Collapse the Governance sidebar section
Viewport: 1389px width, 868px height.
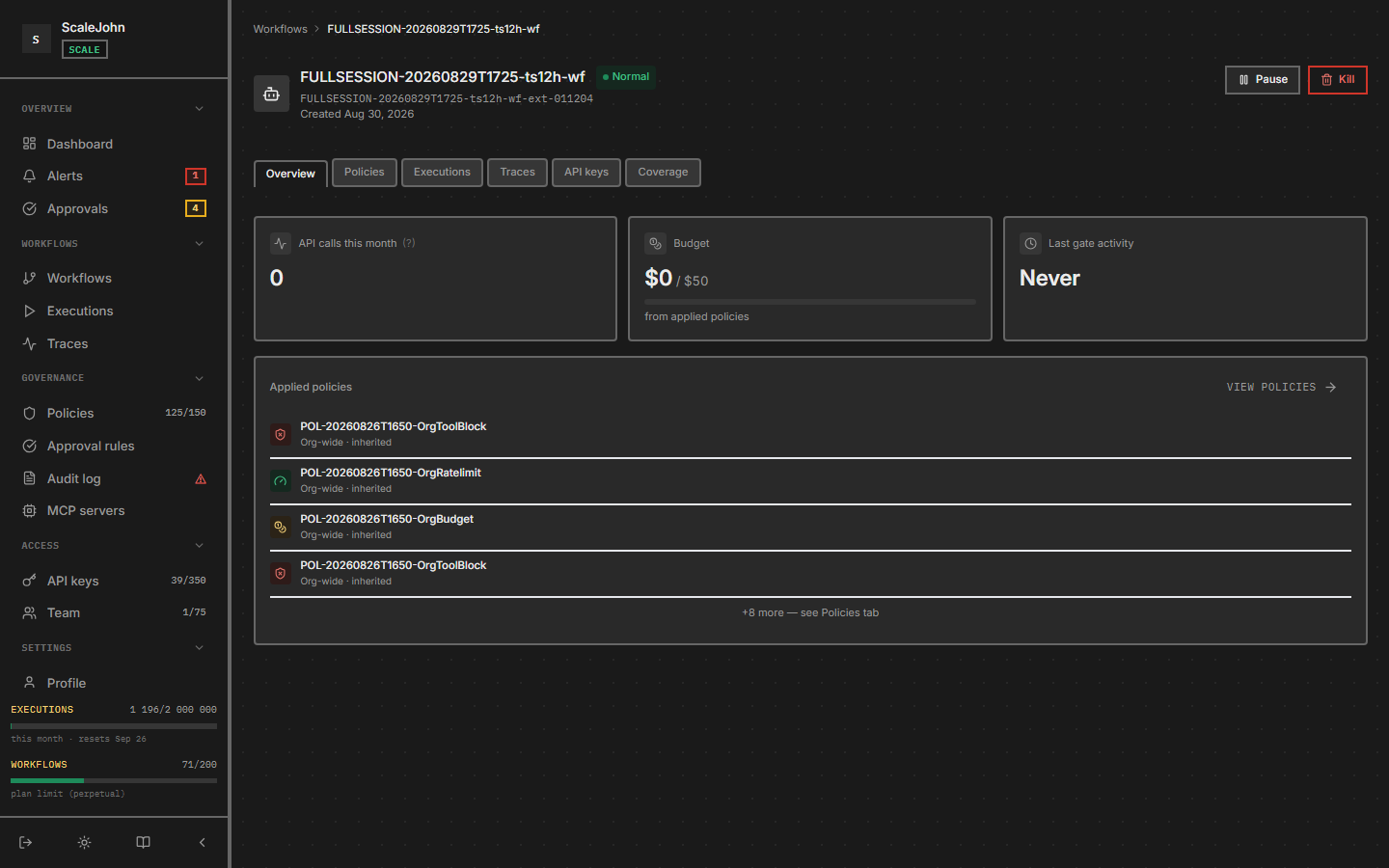[x=200, y=378]
